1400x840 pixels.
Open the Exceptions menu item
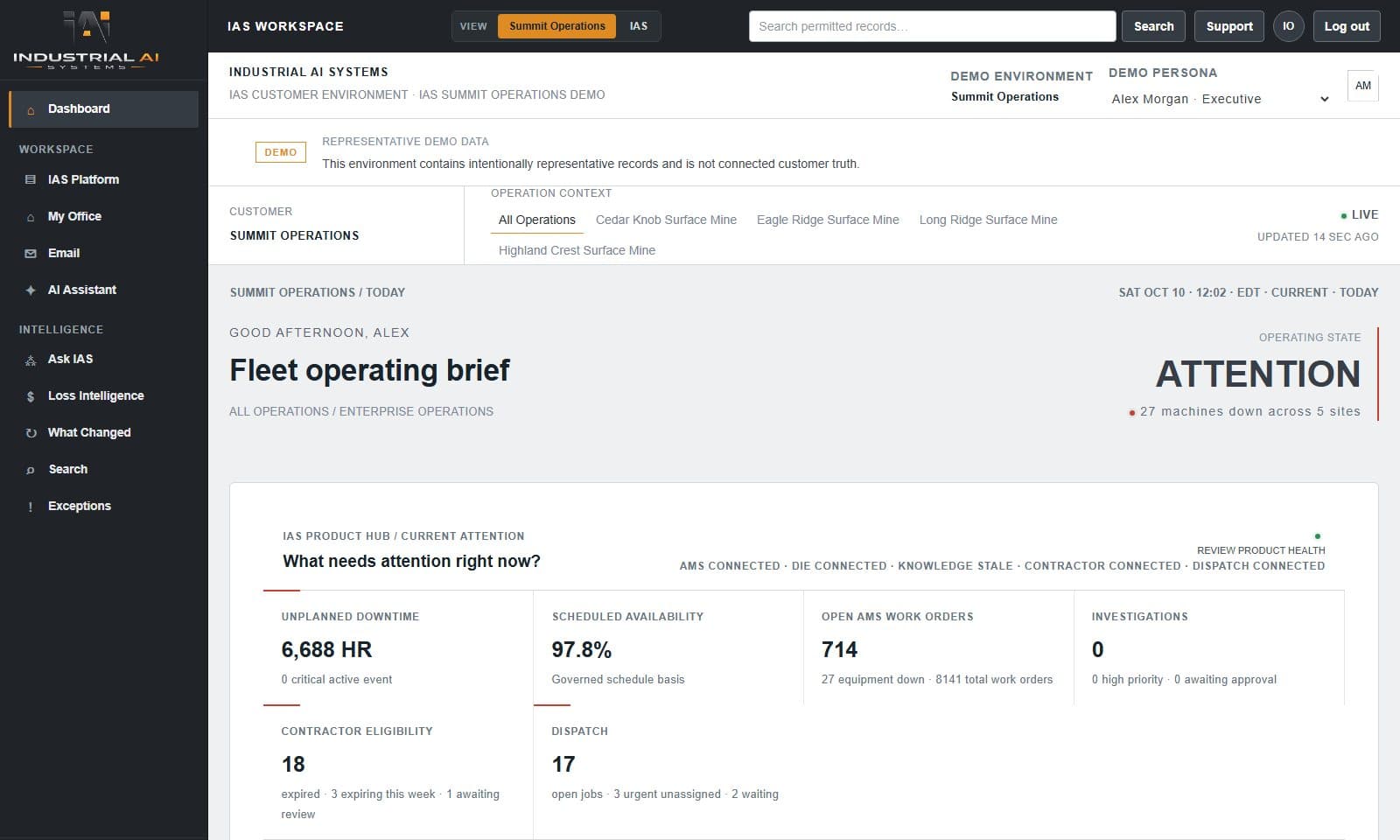click(x=103, y=507)
